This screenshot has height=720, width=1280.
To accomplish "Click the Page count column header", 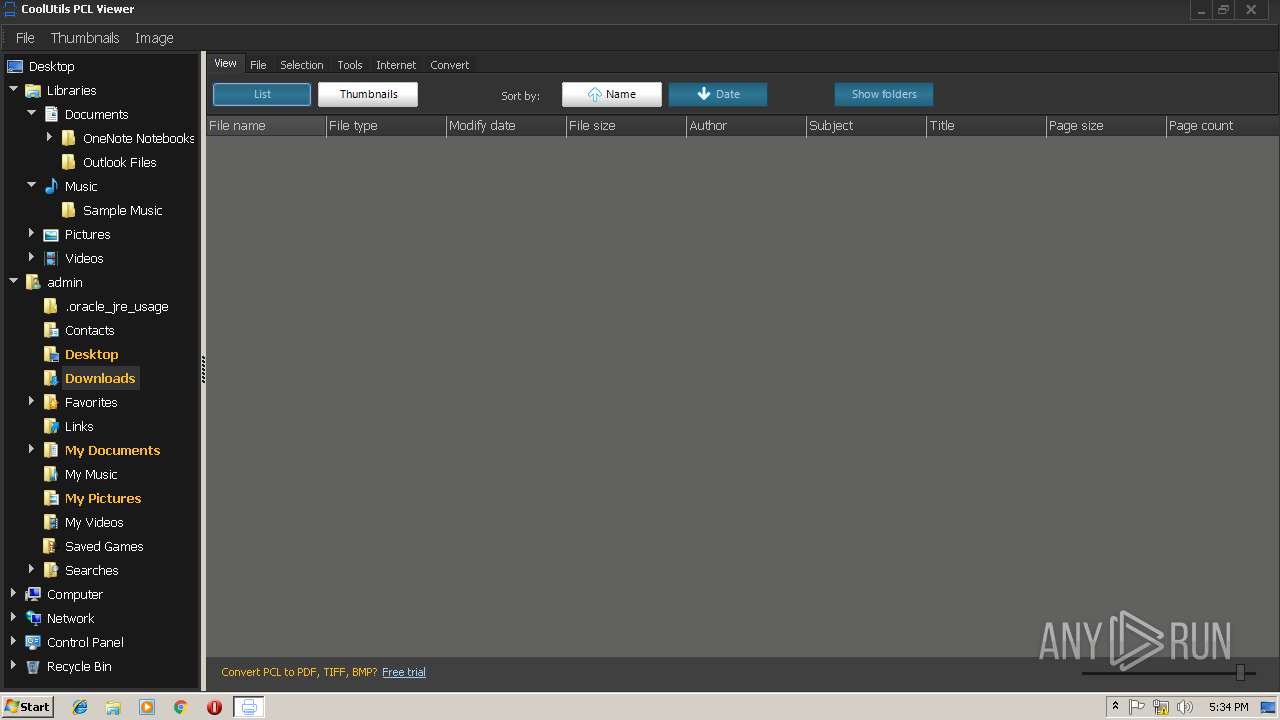I will (1222, 126).
